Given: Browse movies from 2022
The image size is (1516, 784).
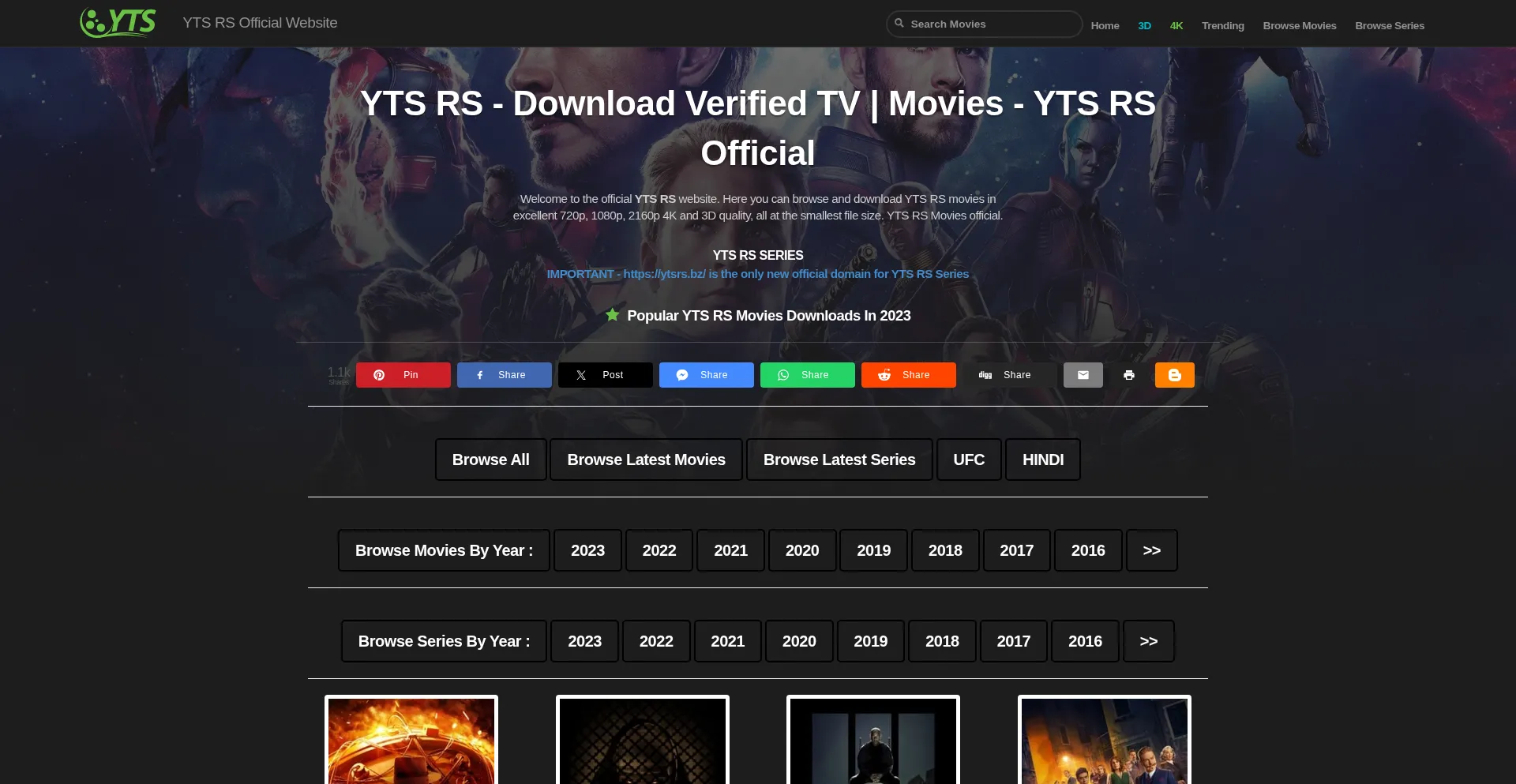Looking at the screenshot, I should pos(659,550).
